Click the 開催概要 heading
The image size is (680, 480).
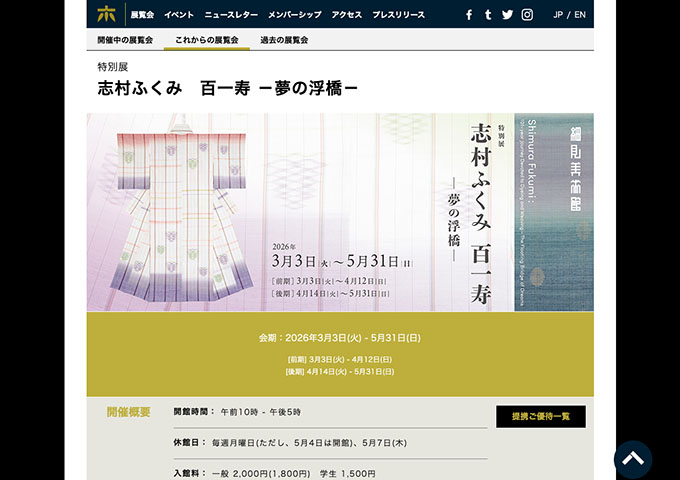(x=128, y=412)
